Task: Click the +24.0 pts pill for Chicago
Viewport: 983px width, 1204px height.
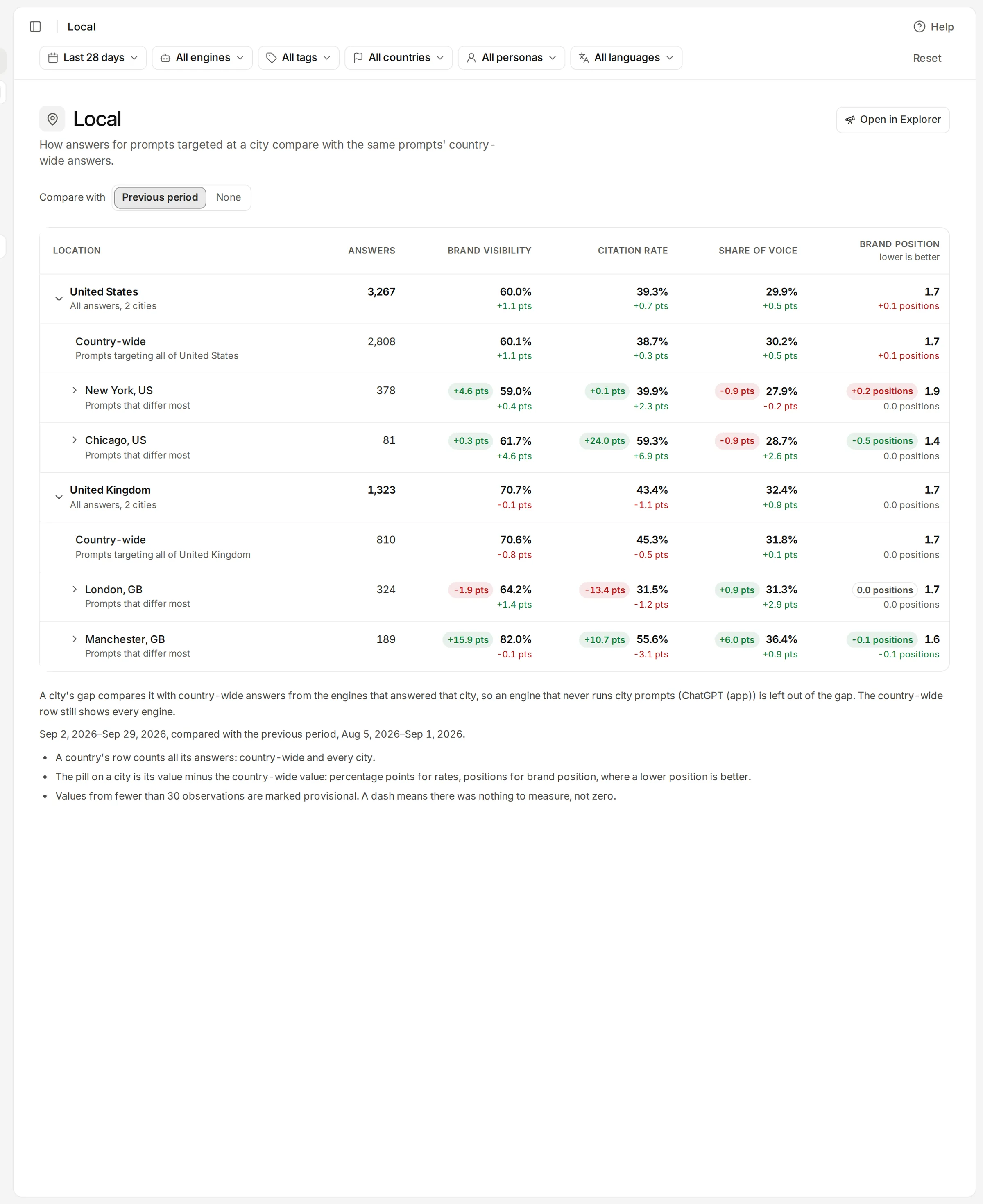Action: pos(604,441)
